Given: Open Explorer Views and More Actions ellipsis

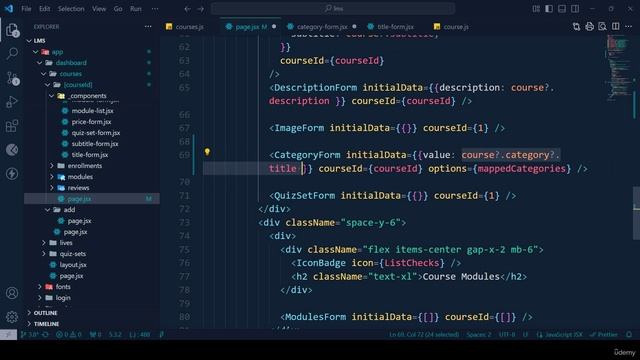Looking at the screenshot, I should (x=148, y=27).
